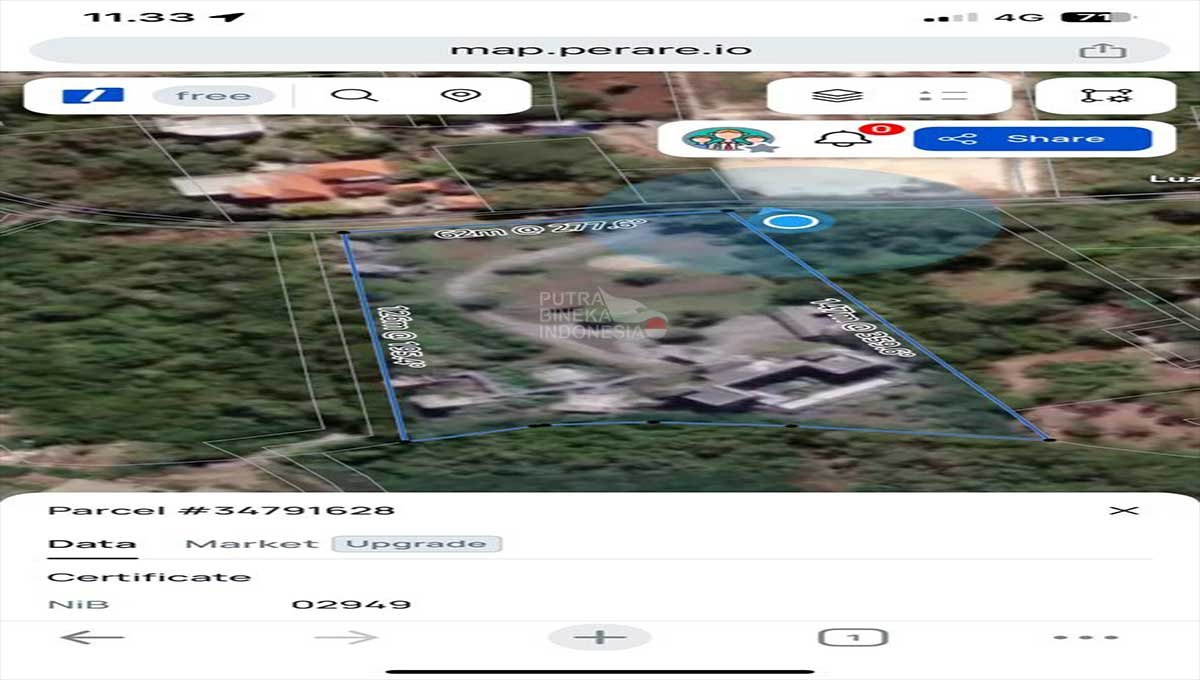Open the browser more options menu

coord(1085,637)
